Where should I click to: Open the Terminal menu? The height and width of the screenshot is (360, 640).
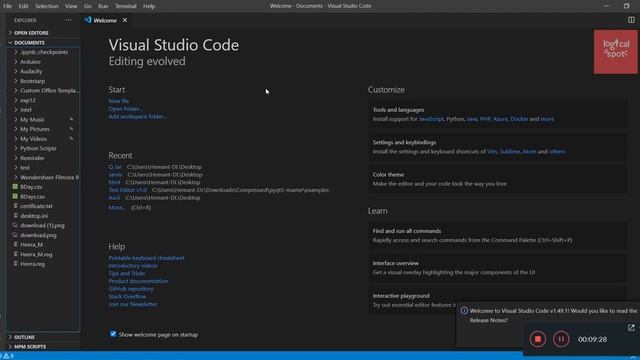pyautogui.click(x=126, y=6)
